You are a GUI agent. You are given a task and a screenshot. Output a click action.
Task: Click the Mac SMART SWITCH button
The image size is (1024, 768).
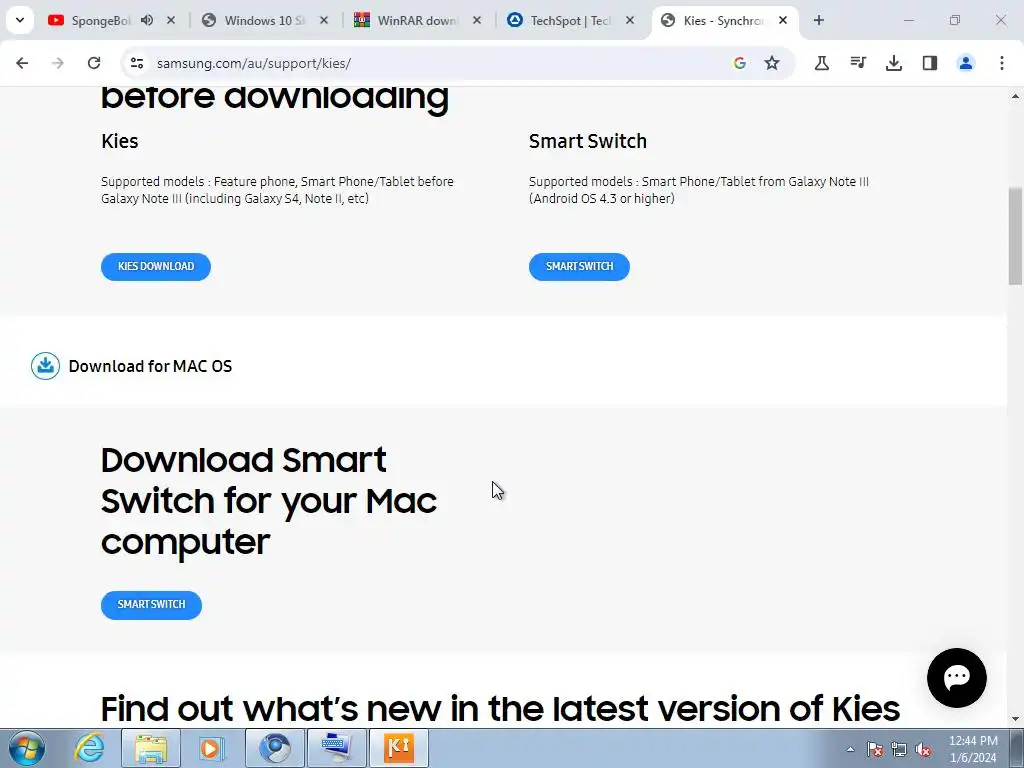[151, 605]
